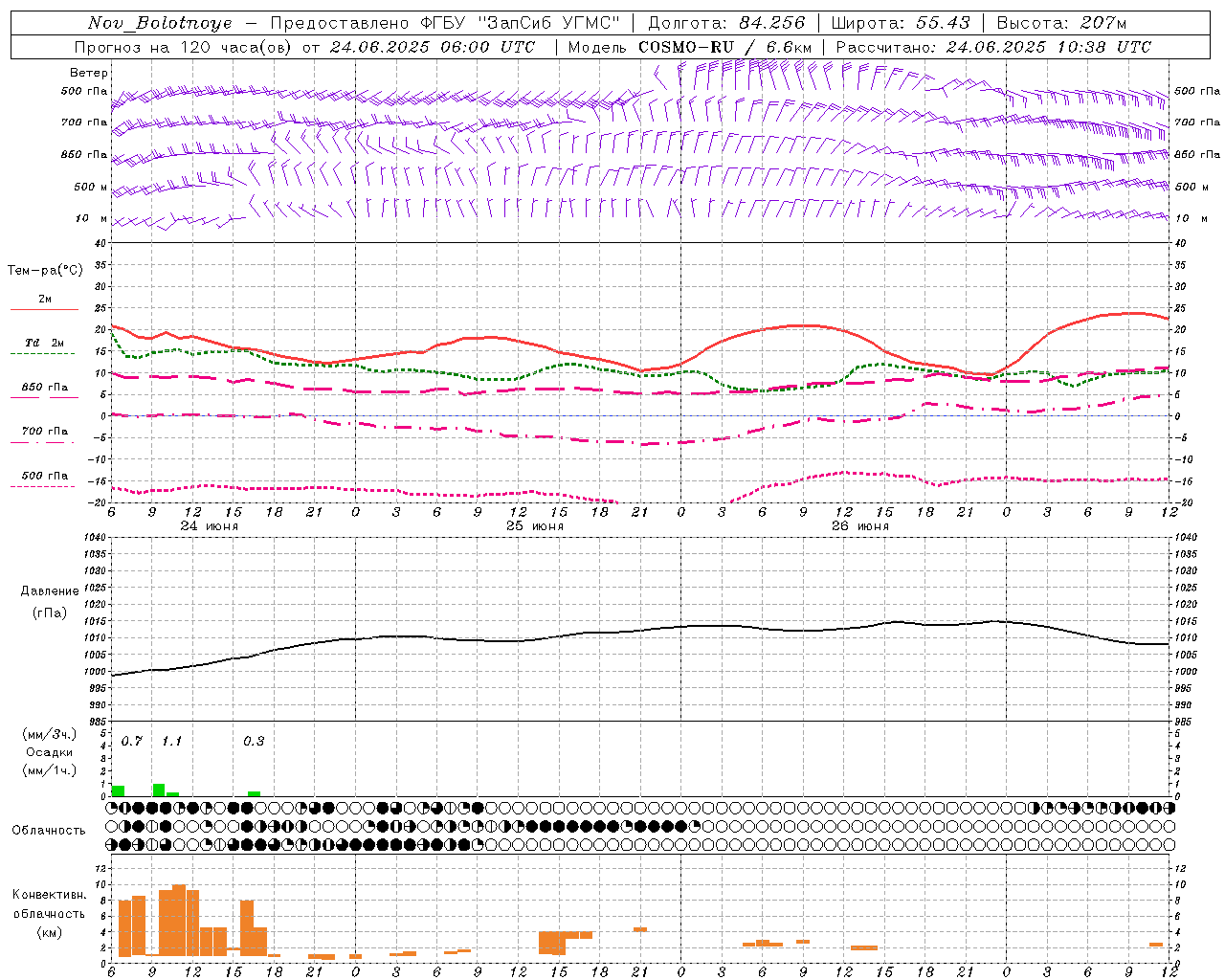Click the ФГБУ "ЗапСиб УГМС" provider text
1225x980 pixels.
pos(520,23)
